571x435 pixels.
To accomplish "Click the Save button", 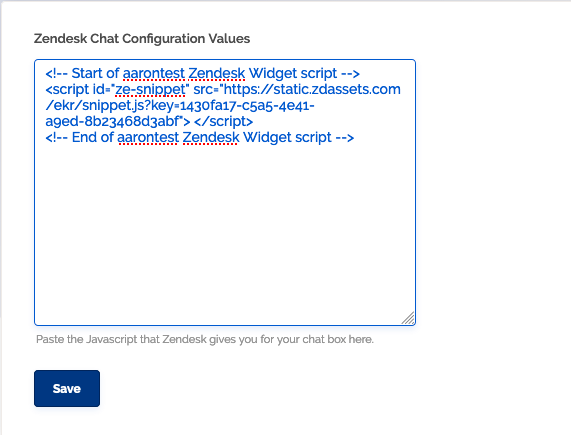I will coord(67,388).
